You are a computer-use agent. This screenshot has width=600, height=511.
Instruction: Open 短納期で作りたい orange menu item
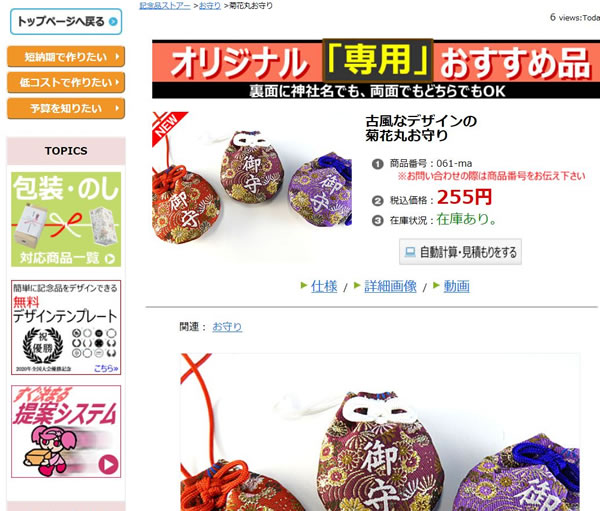click(x=66, y=57)
